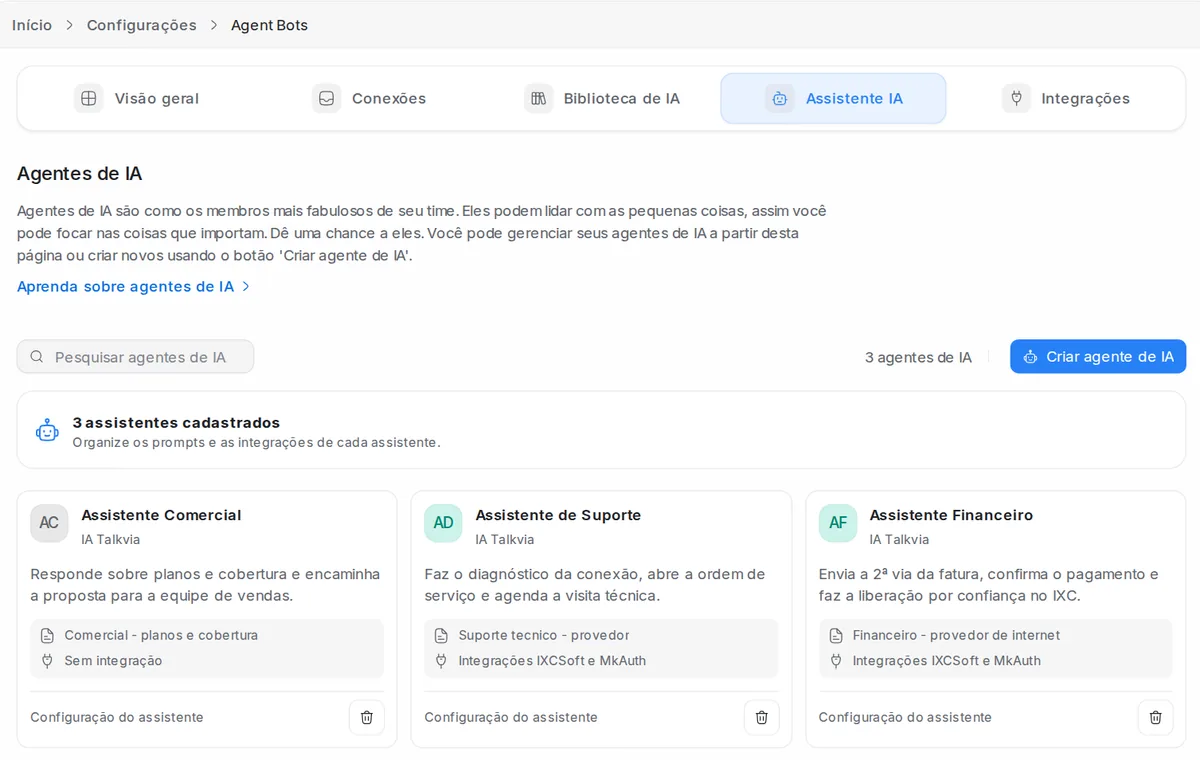Click plug icon in Assistente de Suporte card
The width and height of the screenshot is (1200, 760).
[441, 661]
